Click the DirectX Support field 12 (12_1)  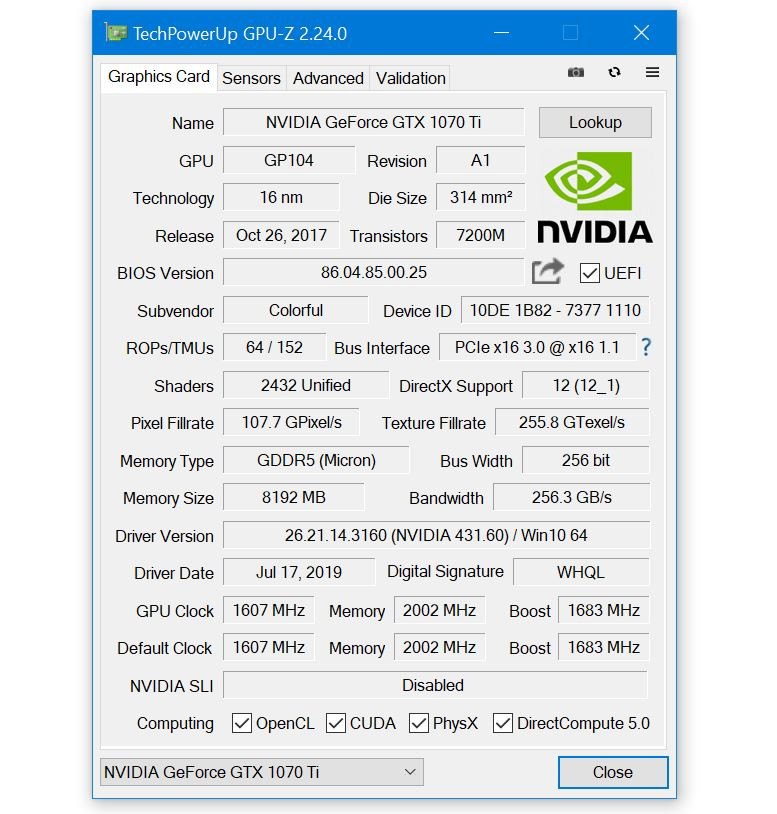pos(586,385)
